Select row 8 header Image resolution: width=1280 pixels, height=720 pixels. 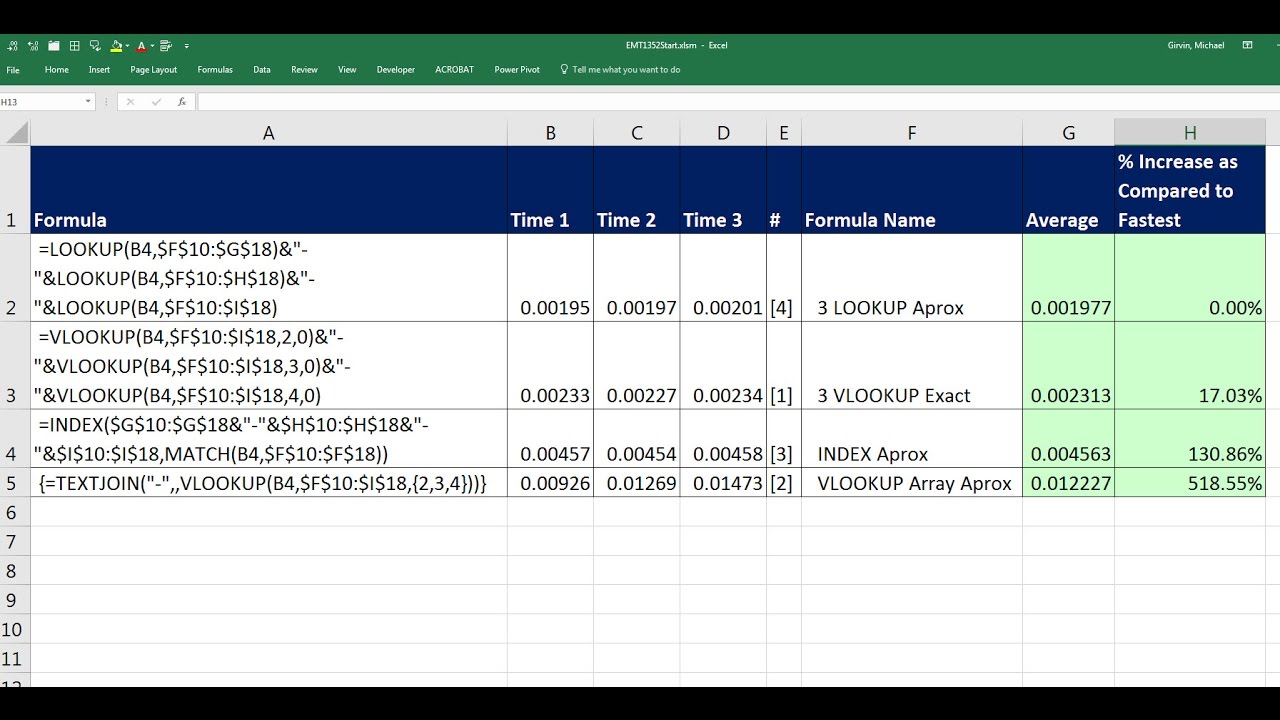coord(15,571)
